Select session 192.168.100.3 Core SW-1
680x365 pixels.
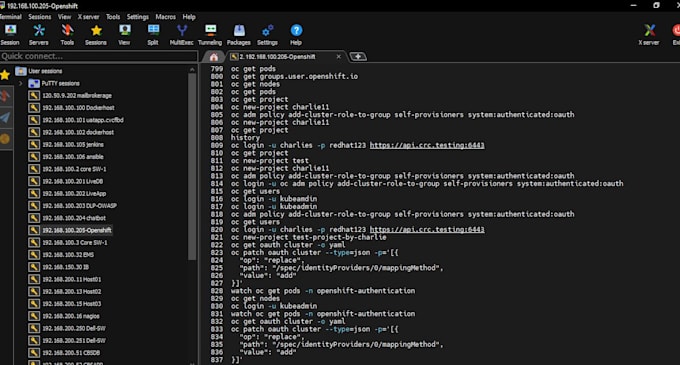pyautogui.click(x=75, y=243)
